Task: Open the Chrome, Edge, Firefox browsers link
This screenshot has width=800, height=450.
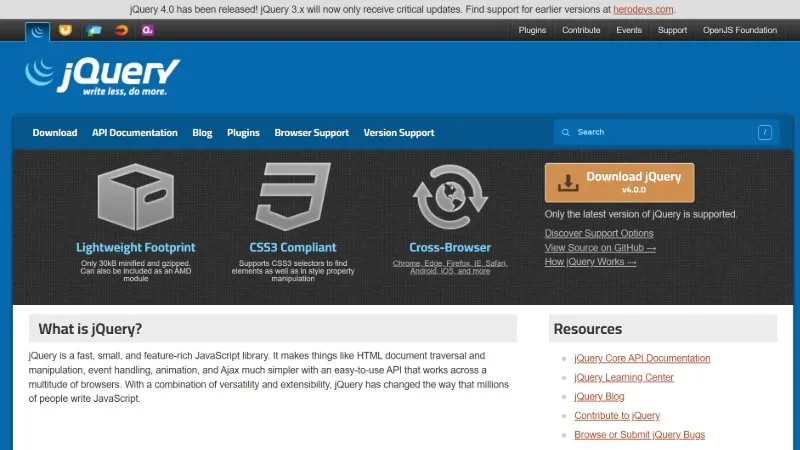Action: point(450,267)
